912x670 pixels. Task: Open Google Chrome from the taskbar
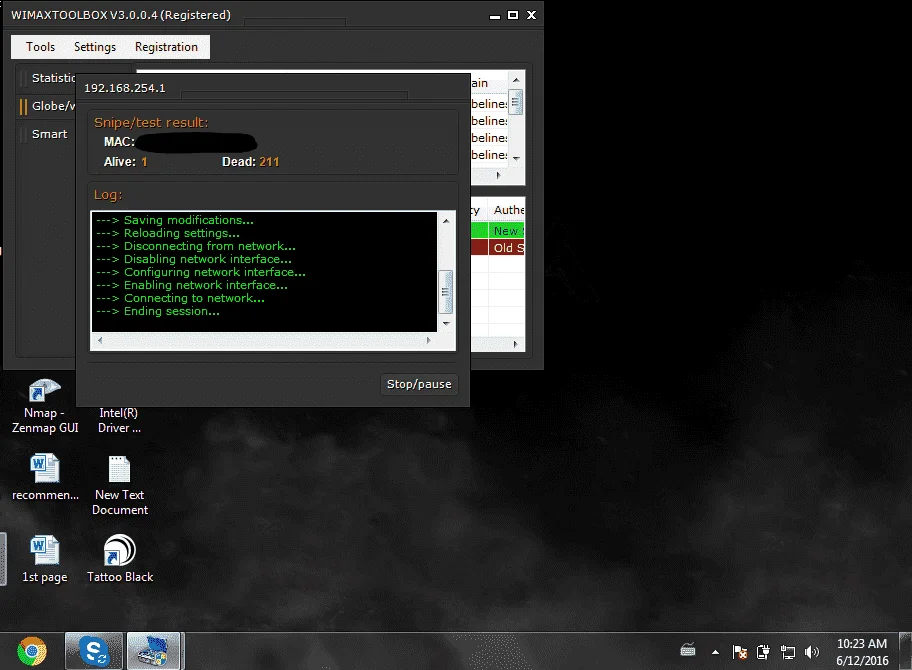[32, 651]
